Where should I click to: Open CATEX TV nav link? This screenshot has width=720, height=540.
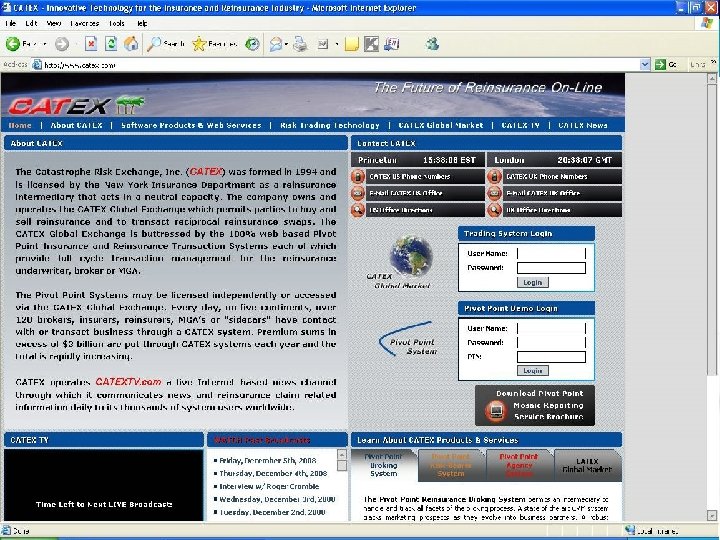[x=520, y=125]
